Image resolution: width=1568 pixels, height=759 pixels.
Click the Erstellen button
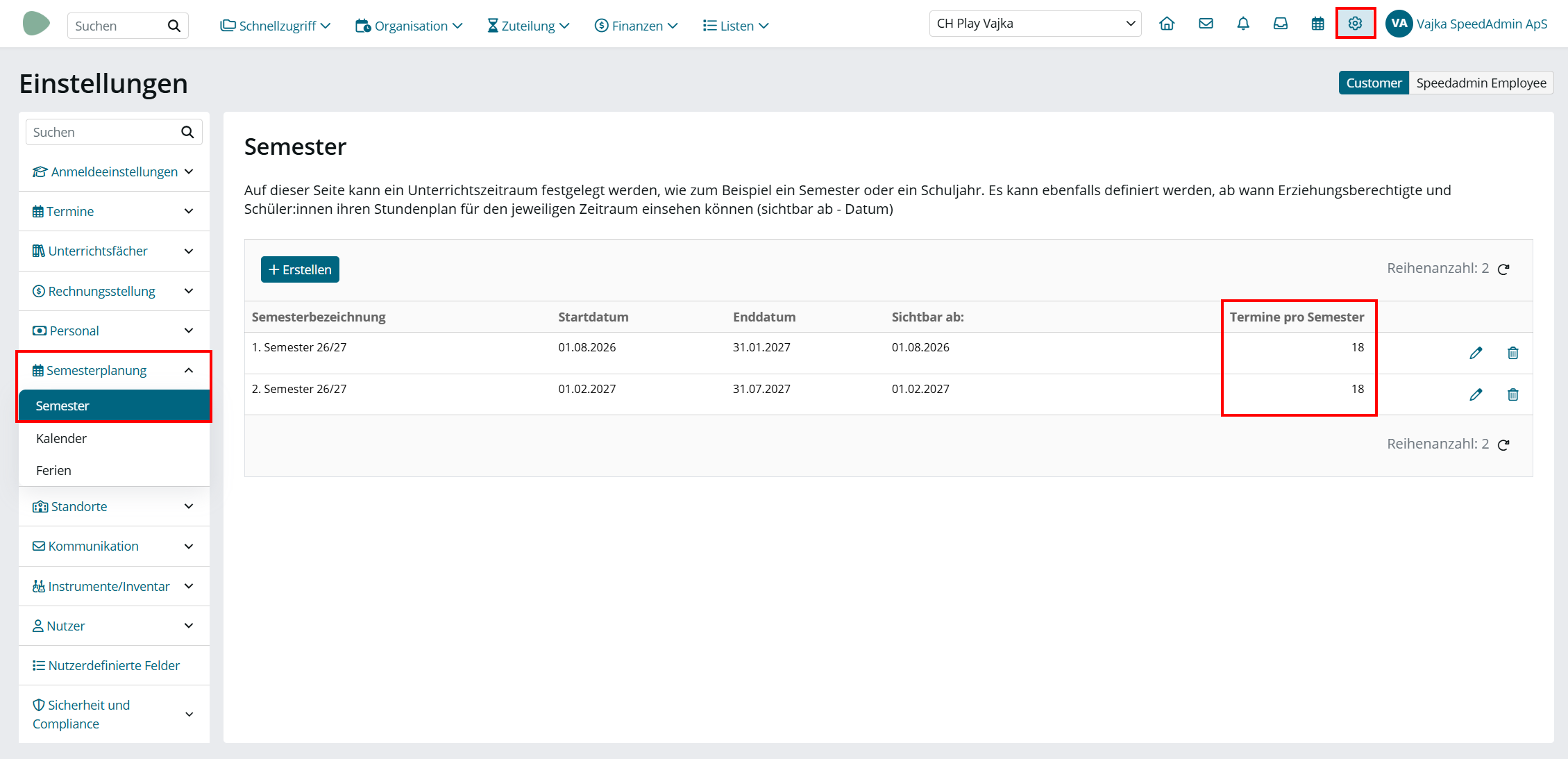coord(300,269)
